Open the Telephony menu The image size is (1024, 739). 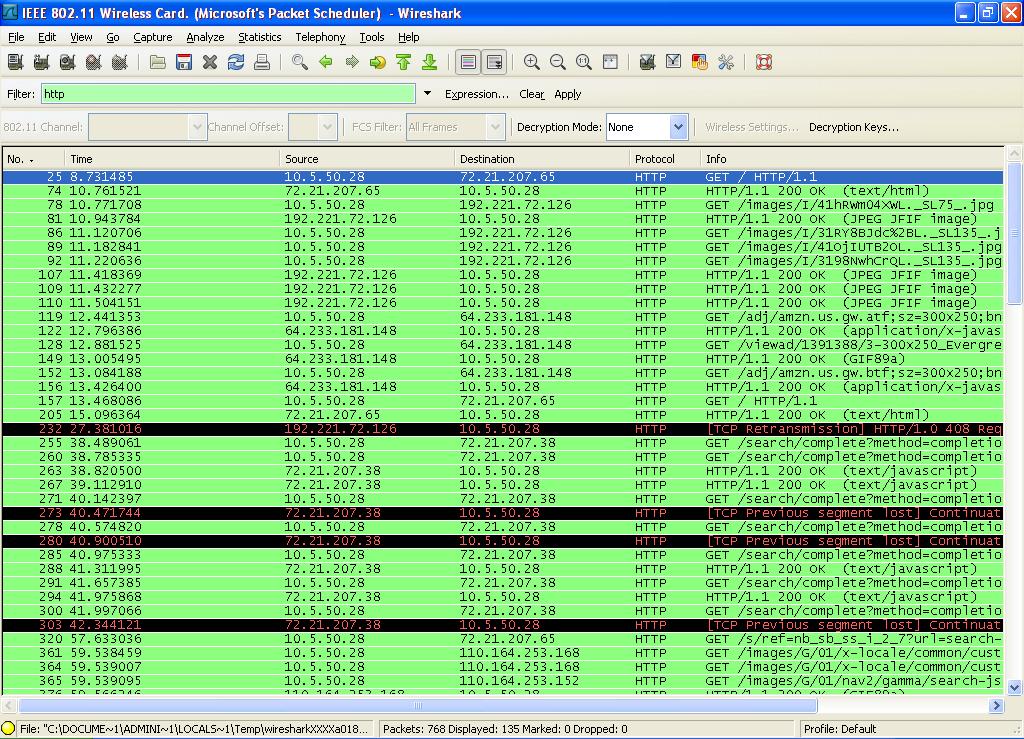coord(320,37)
